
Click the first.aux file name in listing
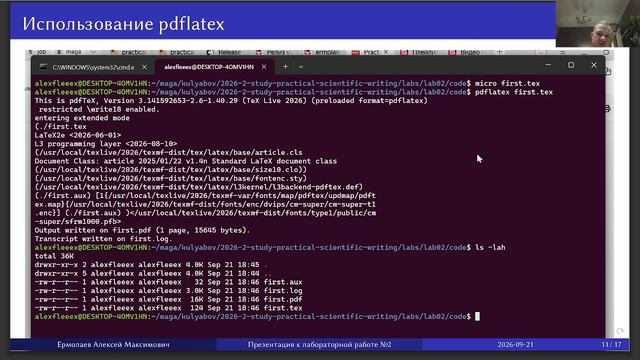coord(283,282)
